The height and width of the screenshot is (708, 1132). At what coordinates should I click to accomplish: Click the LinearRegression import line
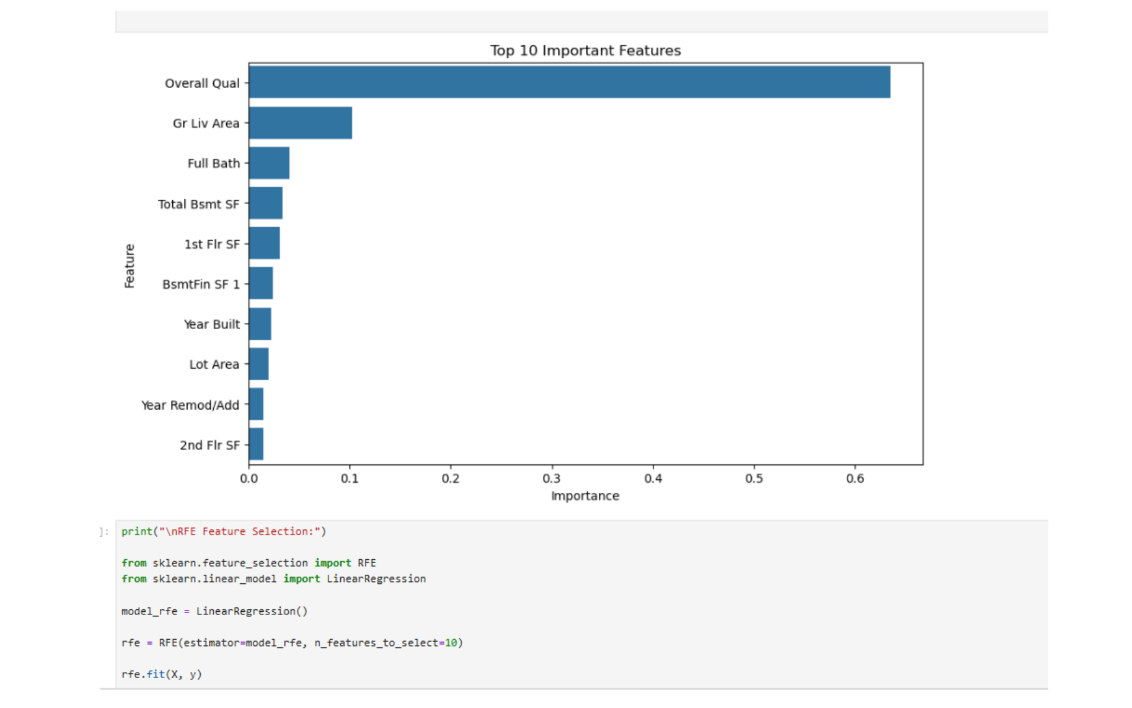[274, 579]
